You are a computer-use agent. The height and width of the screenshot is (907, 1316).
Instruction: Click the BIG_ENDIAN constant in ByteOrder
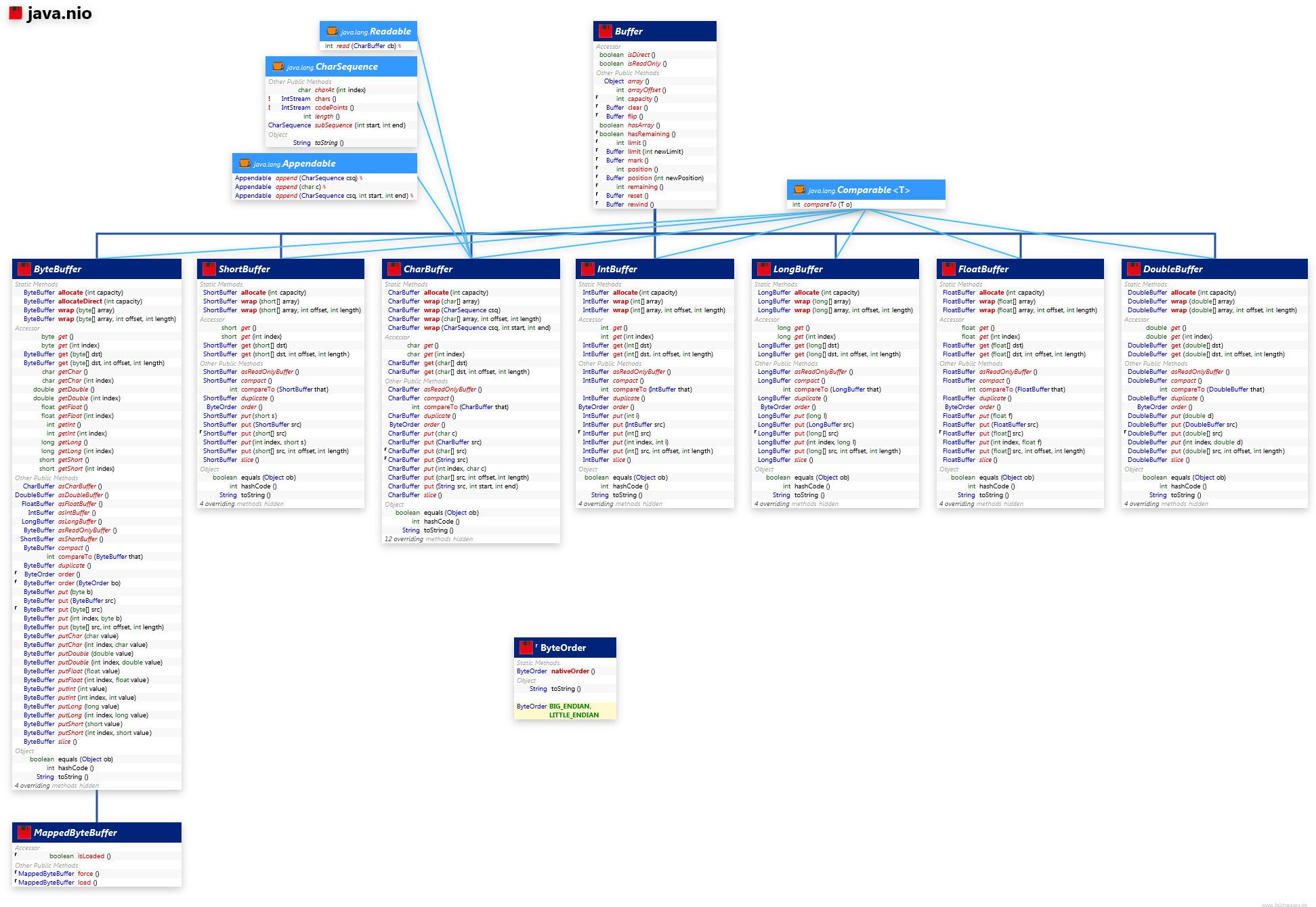click(x=569, y=706)
